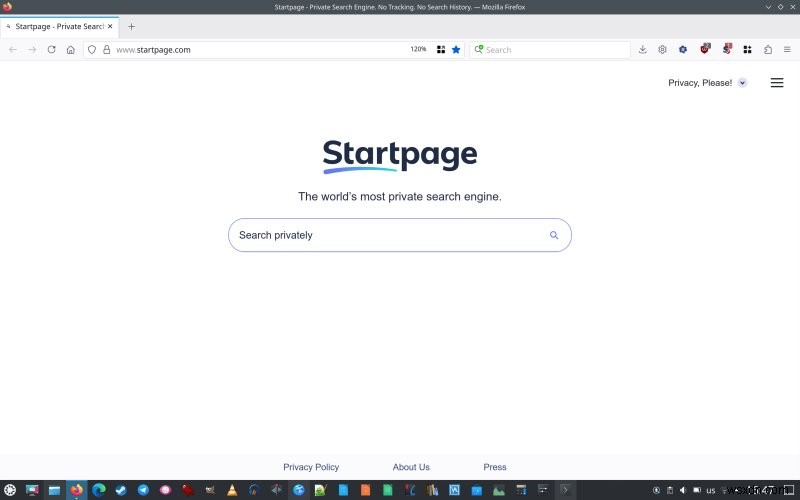Launch Telegram from the taskbar
This screenshot has width=800, height=500.
[143, 490]
